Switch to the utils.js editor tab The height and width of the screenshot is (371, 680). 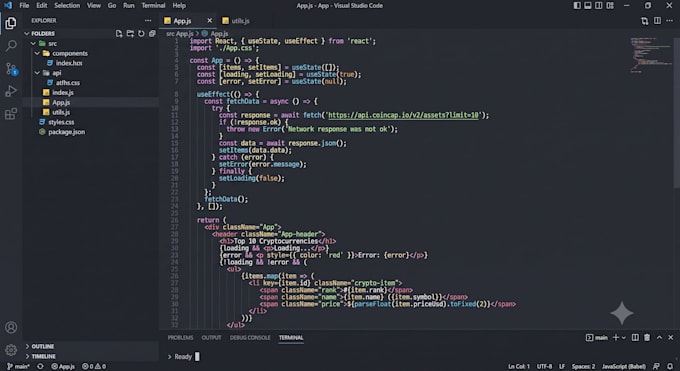click(x=235, y=21)
